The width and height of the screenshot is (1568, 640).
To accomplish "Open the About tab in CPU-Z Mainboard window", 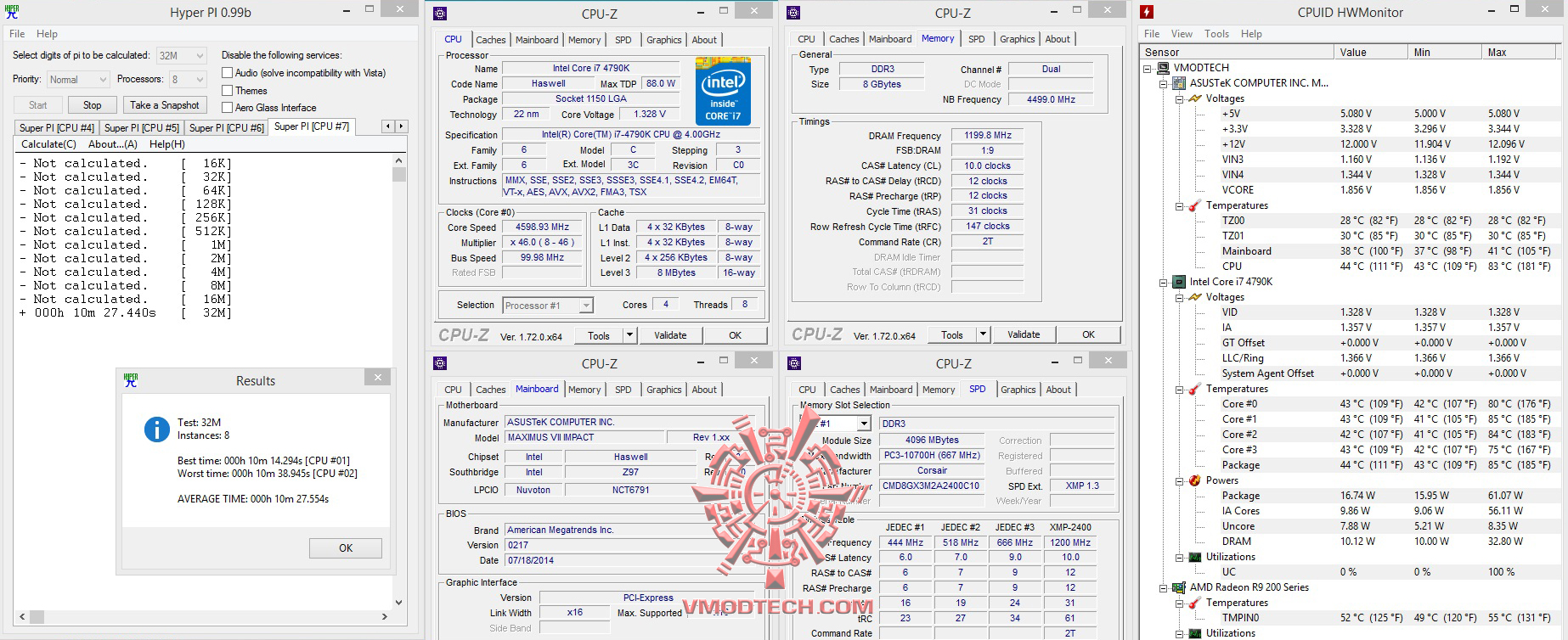I will (x=704, y=390).
